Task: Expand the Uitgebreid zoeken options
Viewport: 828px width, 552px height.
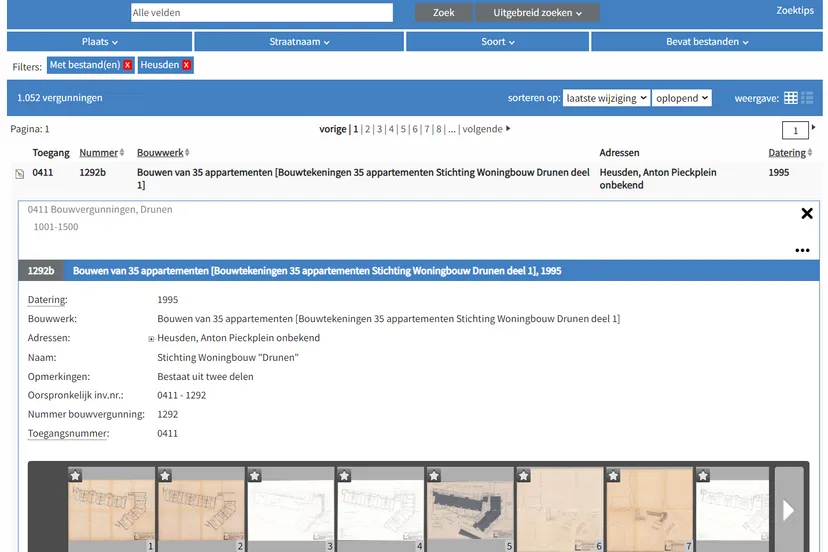Action: 537,13
